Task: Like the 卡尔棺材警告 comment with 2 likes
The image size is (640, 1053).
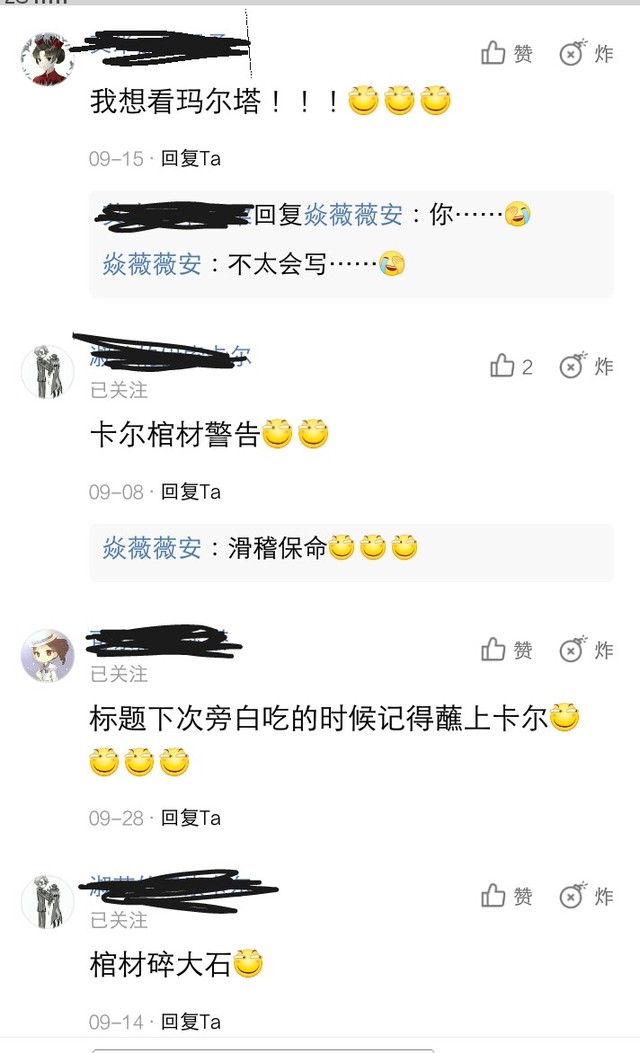Action: (x=511, y=366)
